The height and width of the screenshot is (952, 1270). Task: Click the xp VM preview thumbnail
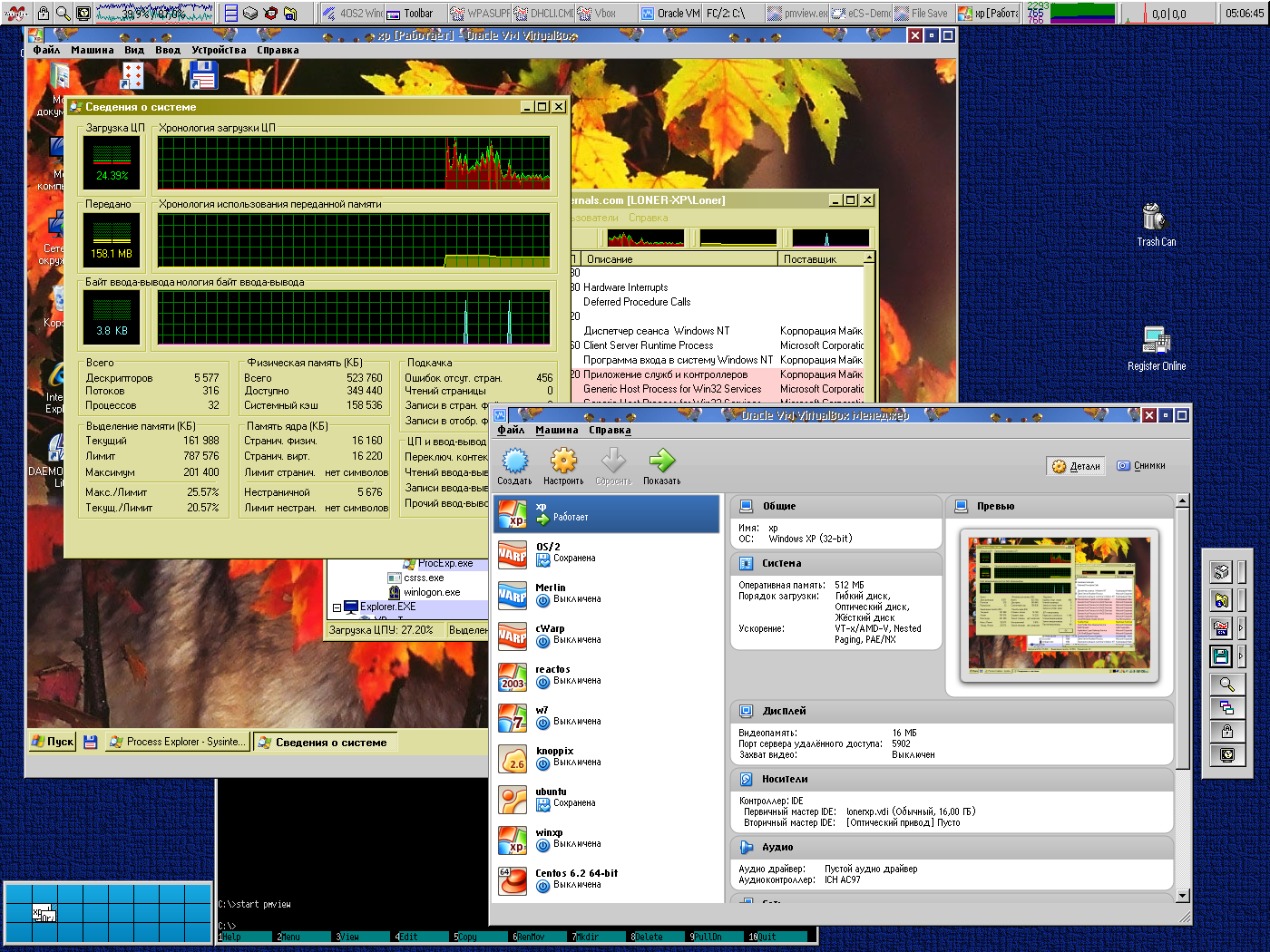point(1059,605)
